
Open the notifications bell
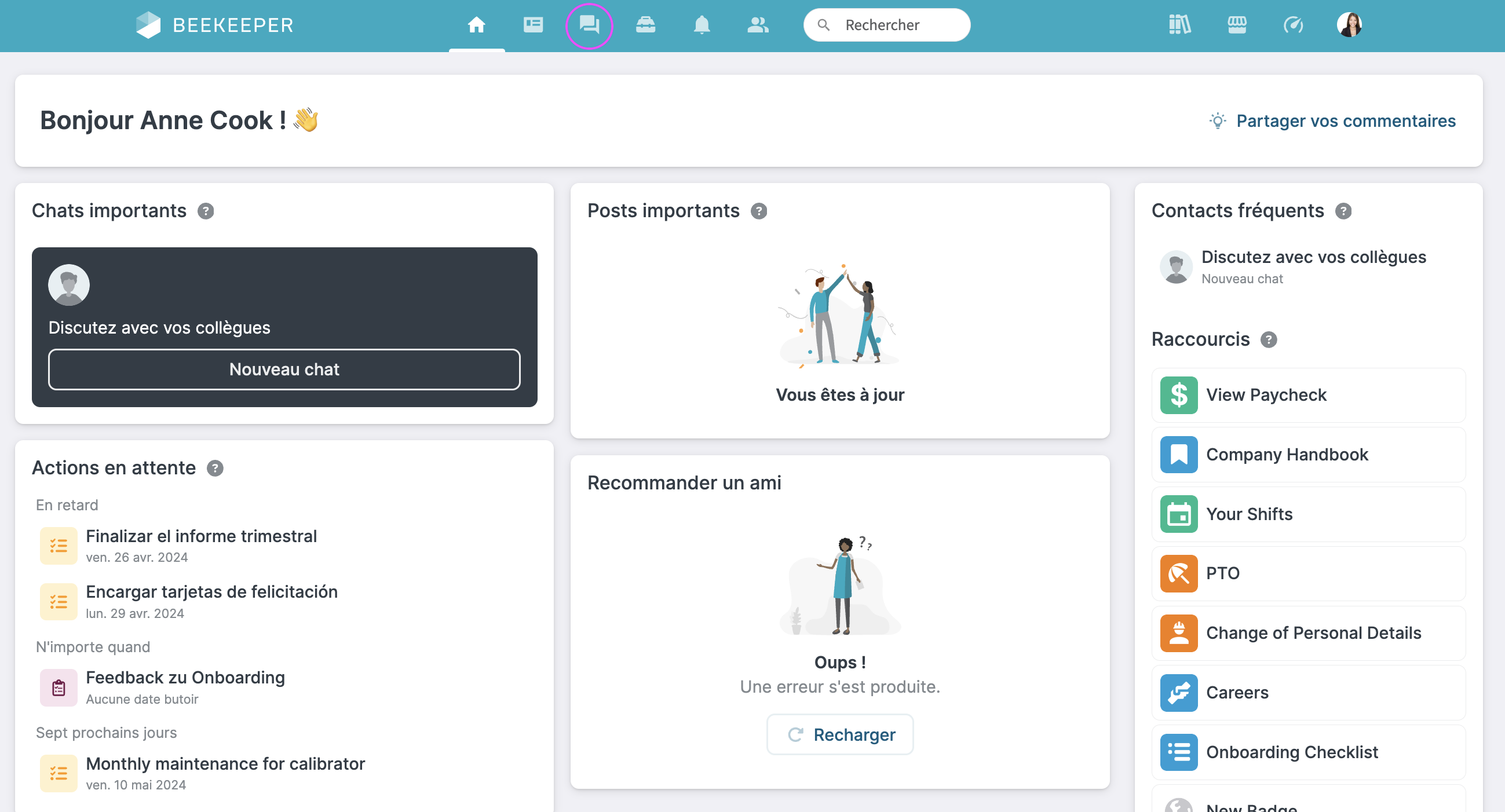701,25
